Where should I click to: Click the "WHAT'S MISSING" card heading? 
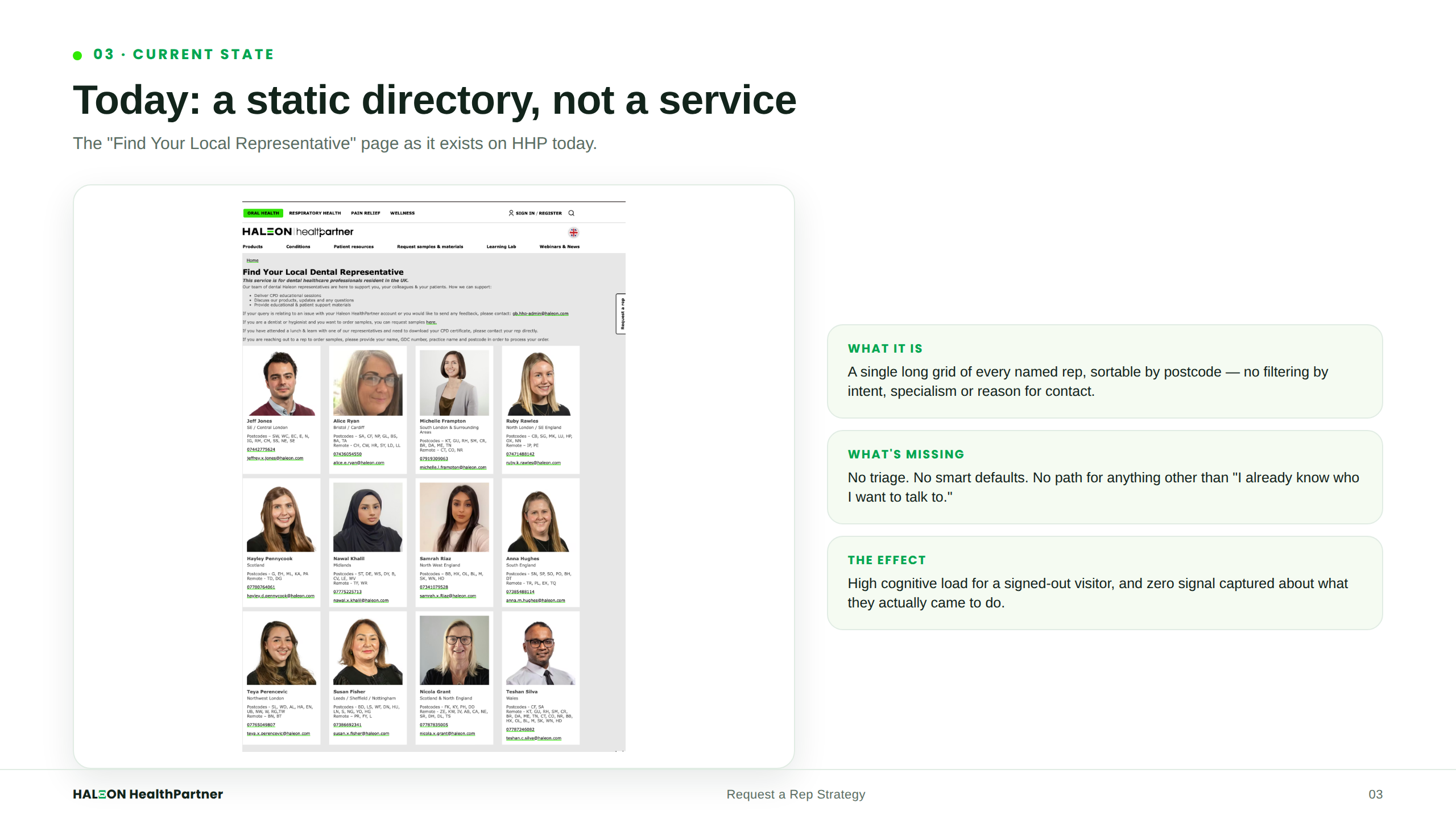[906, 454]
